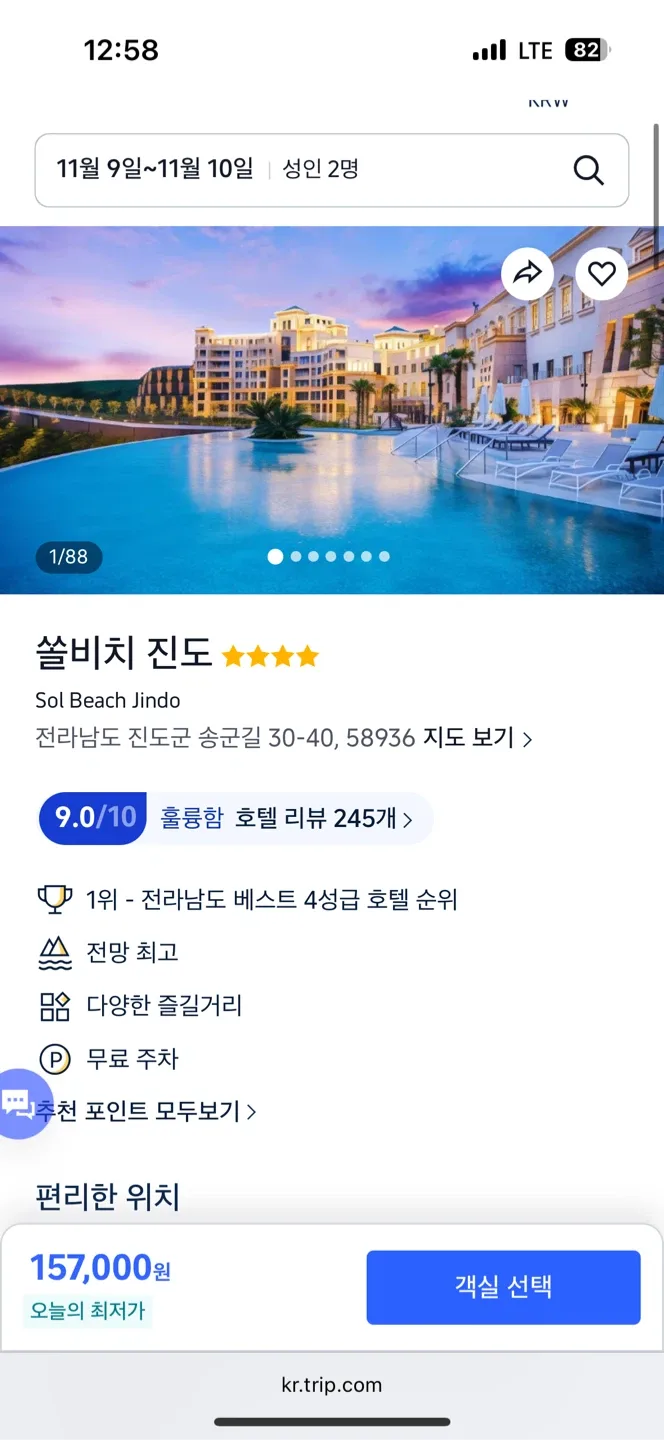Select the second photo carousel dot
The width and height of the screenshot is (664, 1440).
click(x=296, y=557)
